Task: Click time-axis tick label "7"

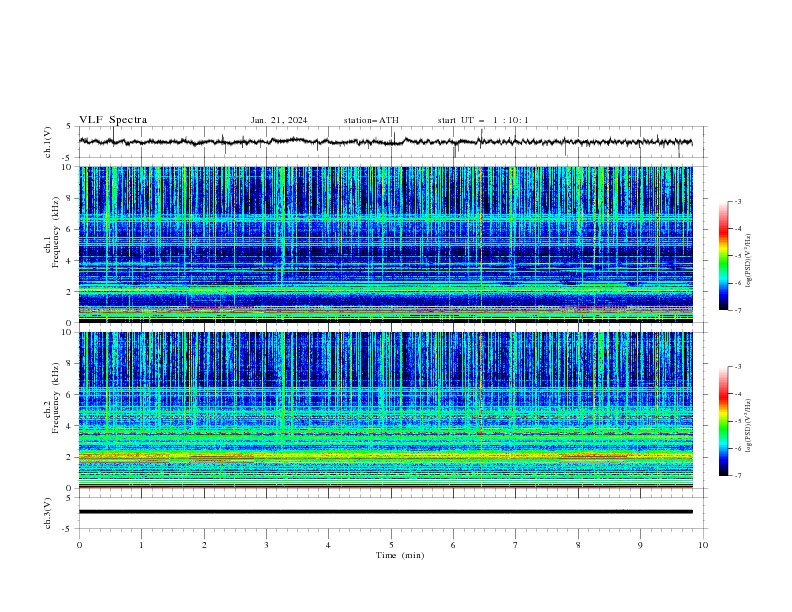Action: tap(516, 545)
